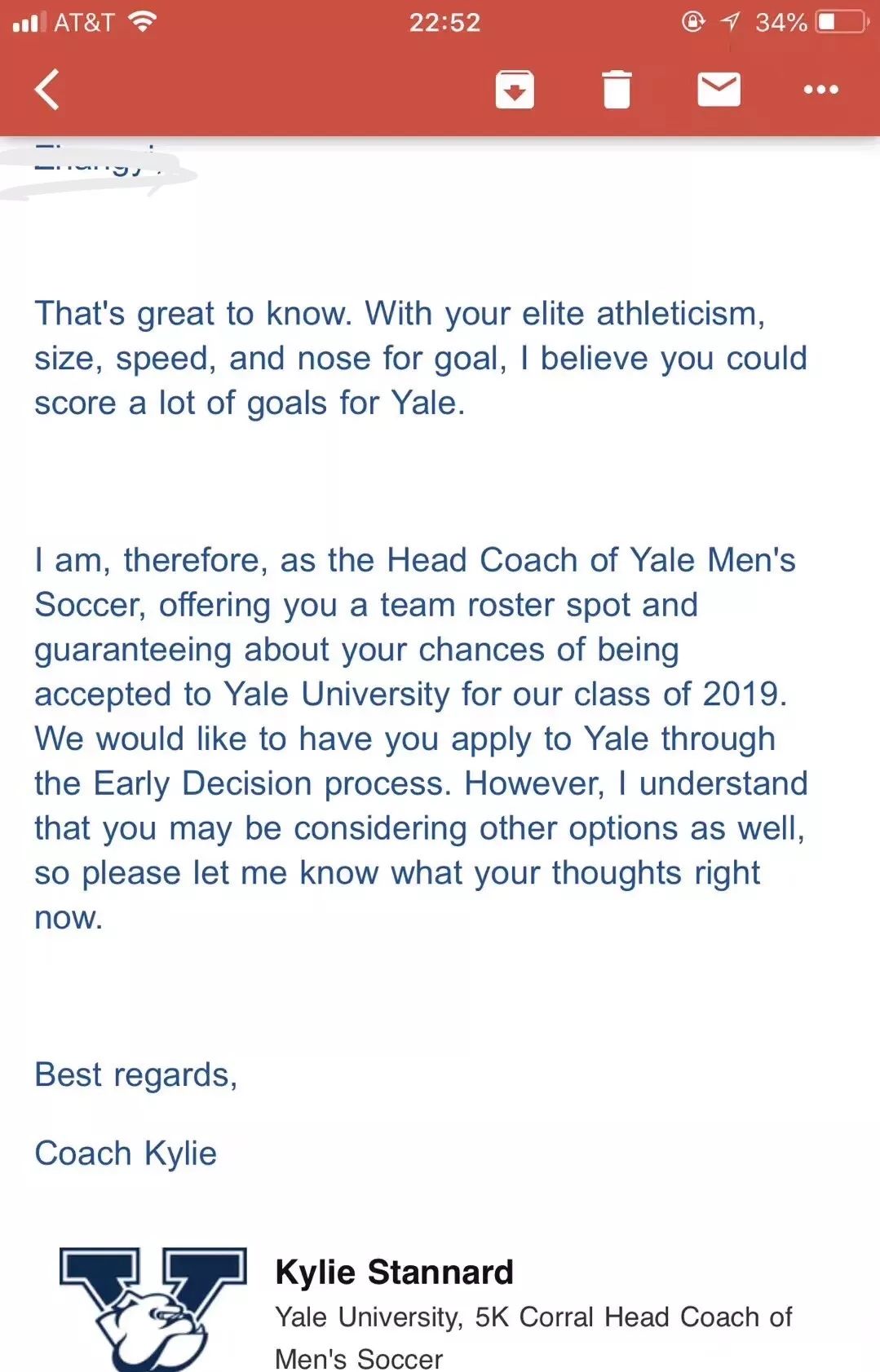Tap the battery indicator icon
This screenshot has height=1372, width=880.
click(842, 22)
